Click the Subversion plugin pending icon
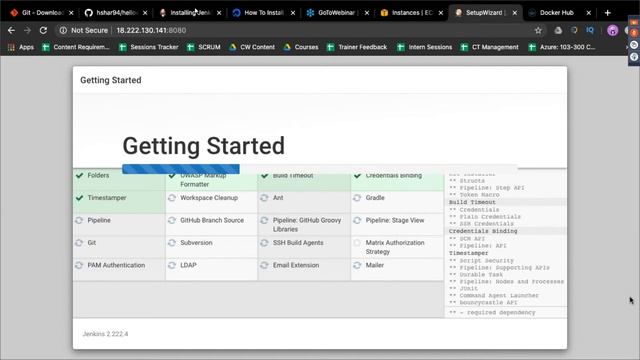This screenshot has width=640, height=360. click(172, 243)
